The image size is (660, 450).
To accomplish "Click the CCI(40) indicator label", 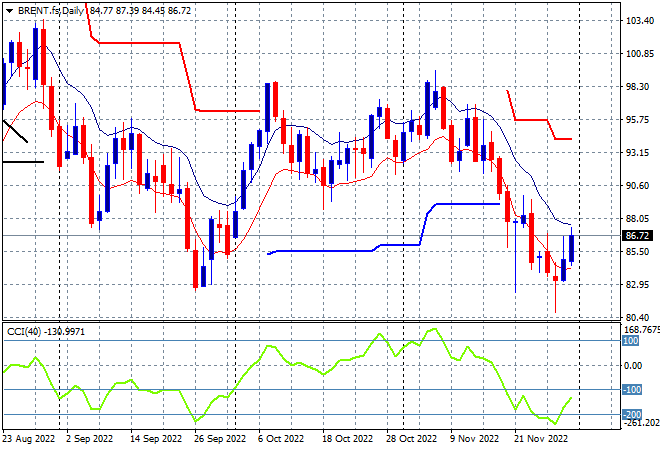I will (24, 332).
